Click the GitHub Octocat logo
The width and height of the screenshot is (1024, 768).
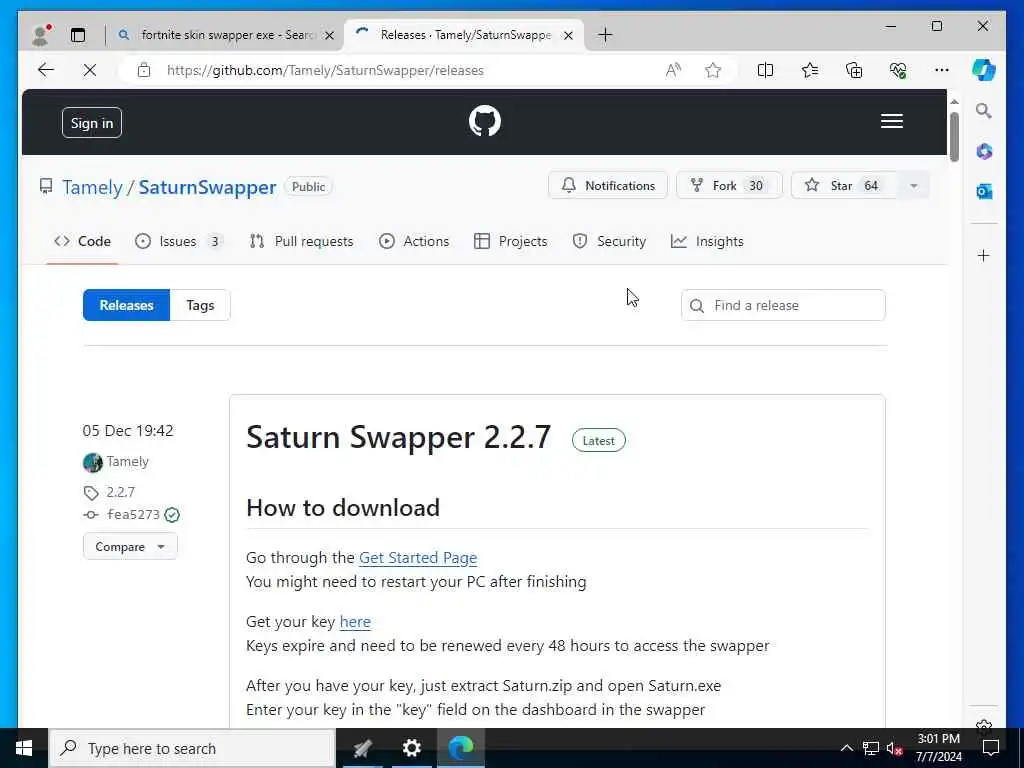click(485, 121)
